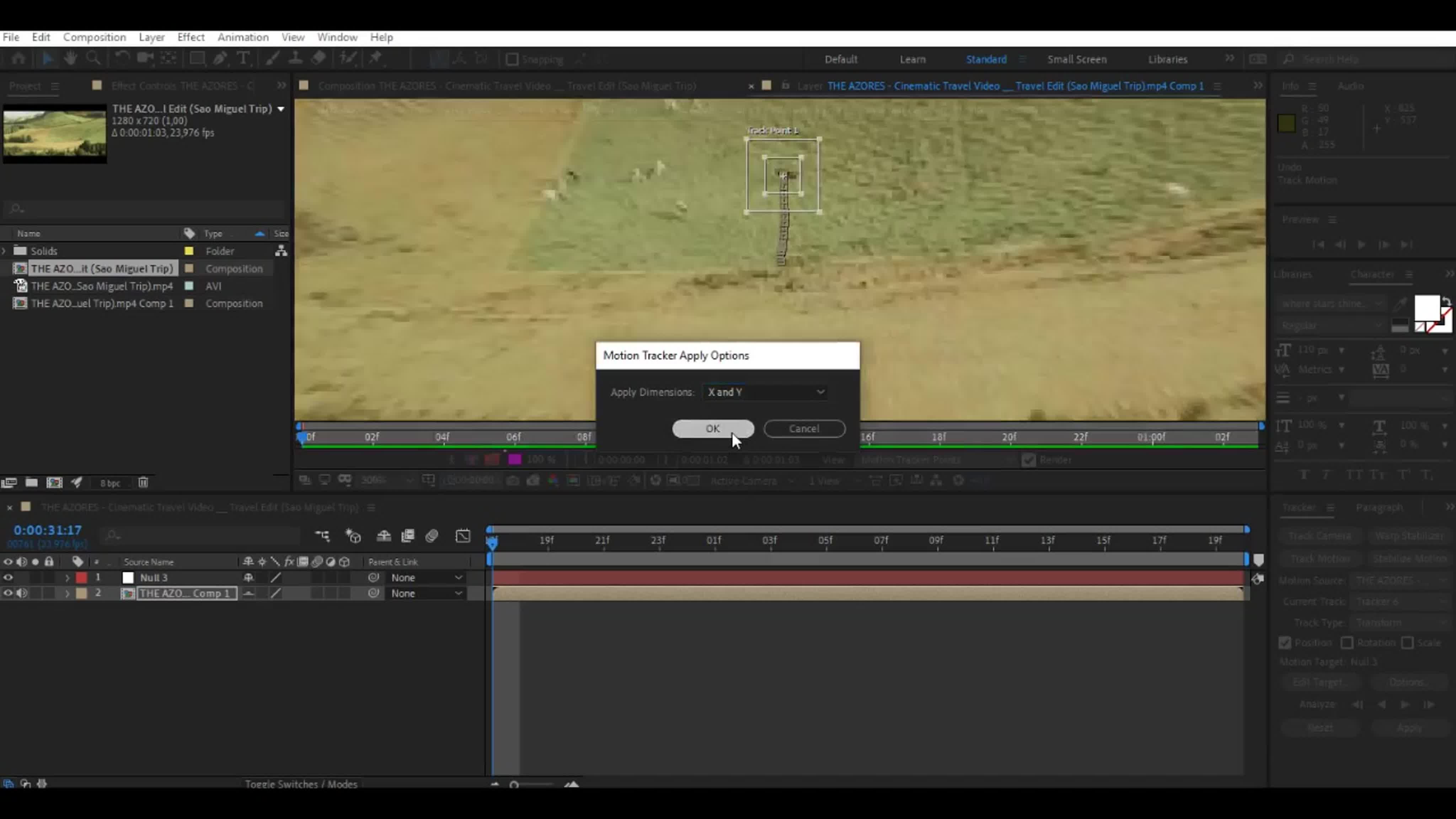The image size is (1456, 819).
Task: Open the Track Type dropdown
Action: (x=1401, y=622)
